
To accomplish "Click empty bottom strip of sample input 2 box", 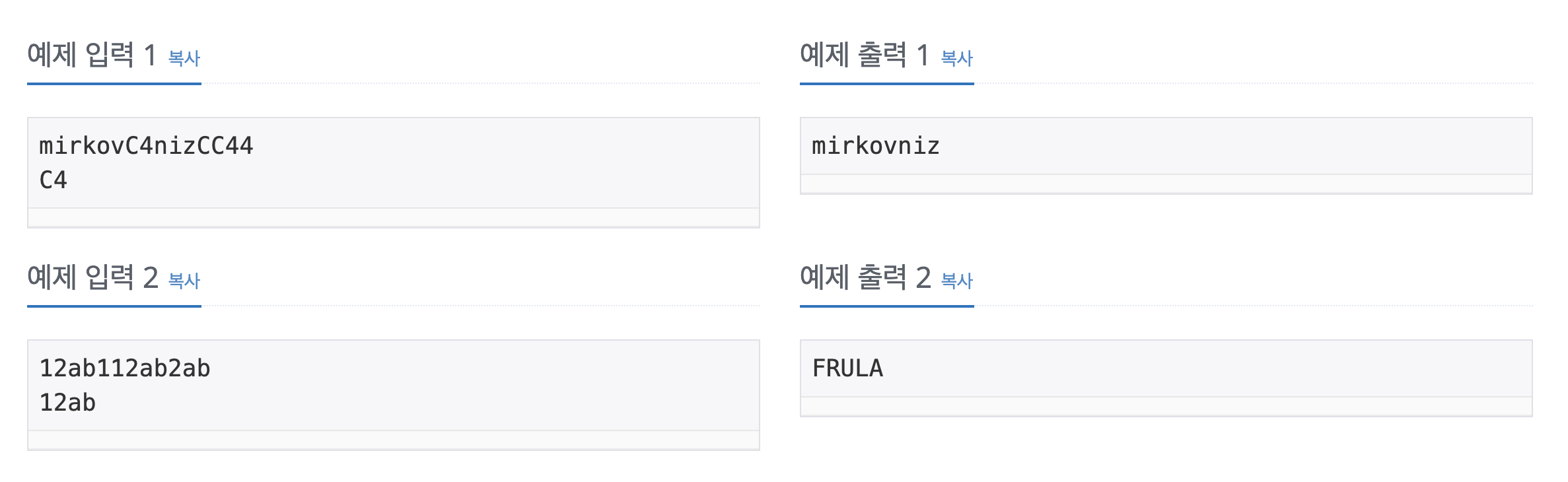I will pos(393,440).
